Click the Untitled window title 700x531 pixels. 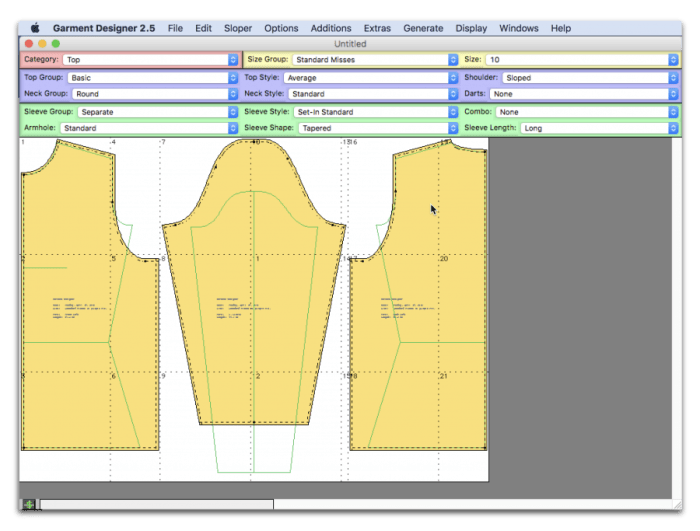(x=350, y=44)
